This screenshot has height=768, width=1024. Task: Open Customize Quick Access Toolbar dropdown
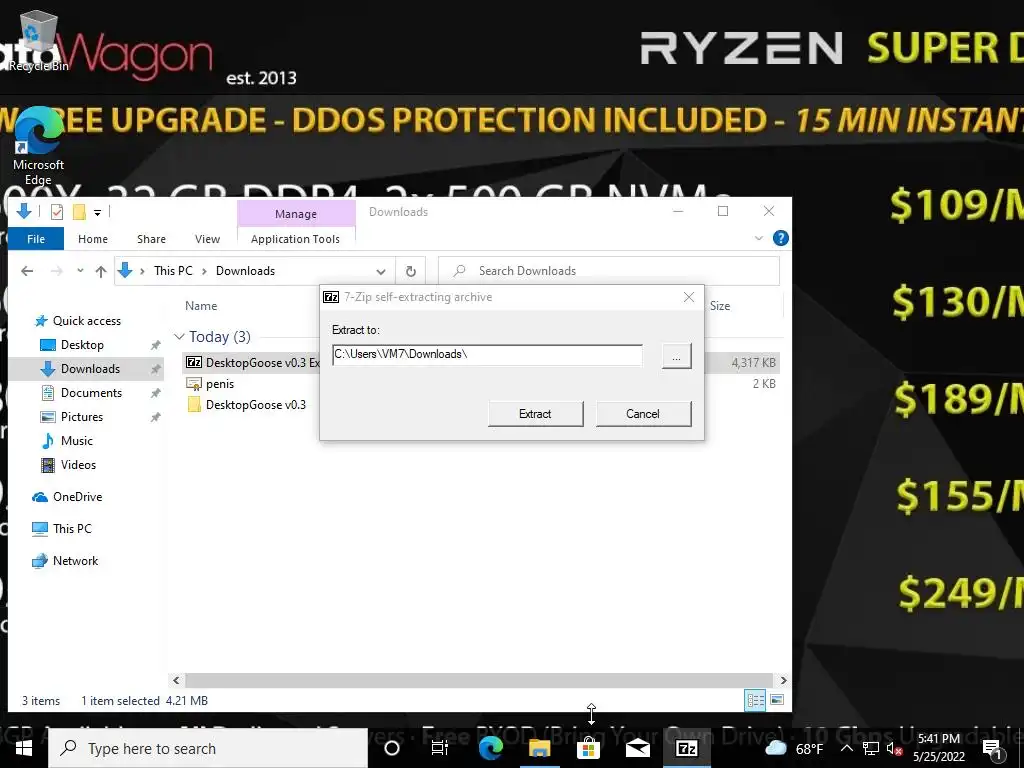(x=97, y=212)
